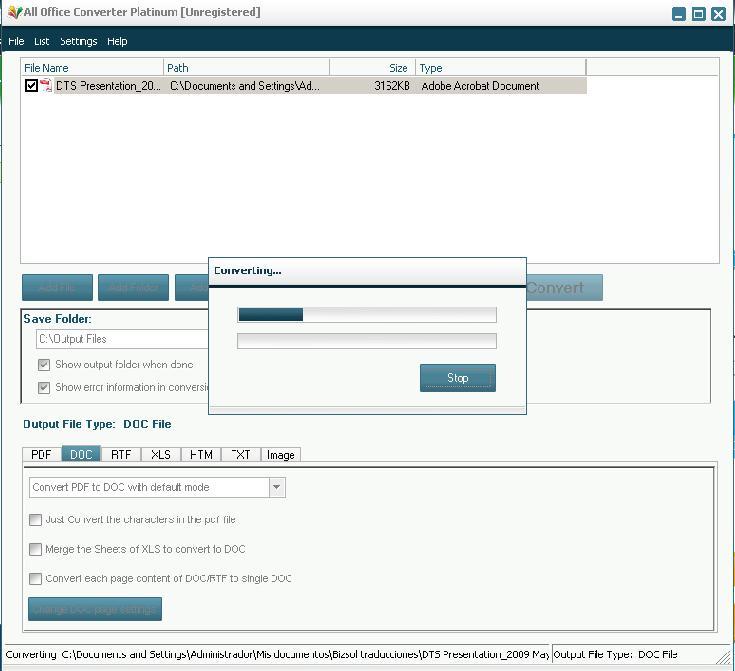The height and width of the screenshot is (671, 735).
Task: Switch to the Image output tab
Action: click(x=281, y=454)
